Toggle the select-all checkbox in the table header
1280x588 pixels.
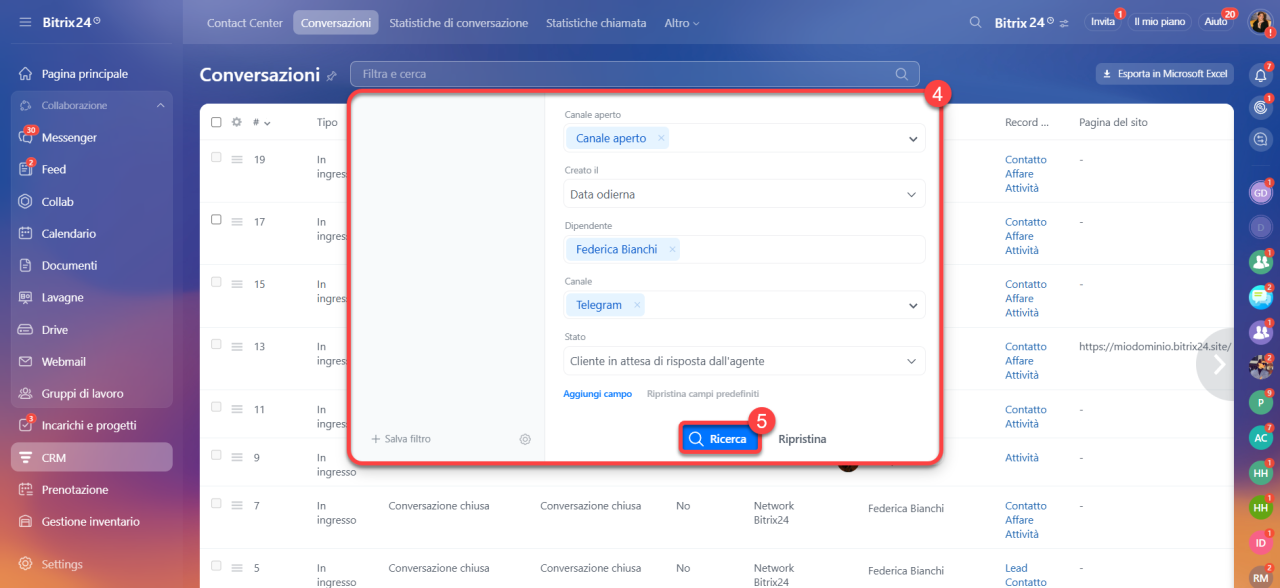click(216, 122)
